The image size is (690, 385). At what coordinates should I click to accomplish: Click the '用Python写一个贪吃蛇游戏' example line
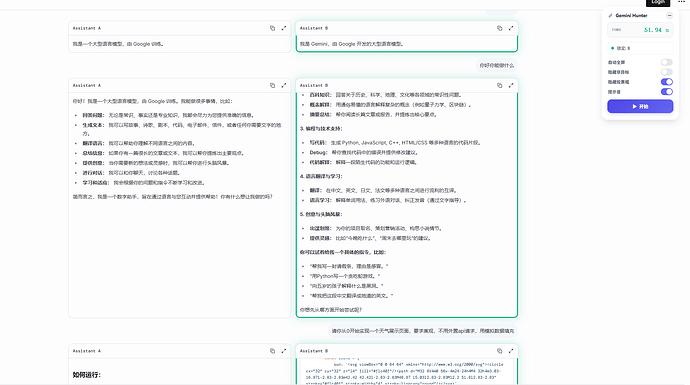(x=345, y=276)
